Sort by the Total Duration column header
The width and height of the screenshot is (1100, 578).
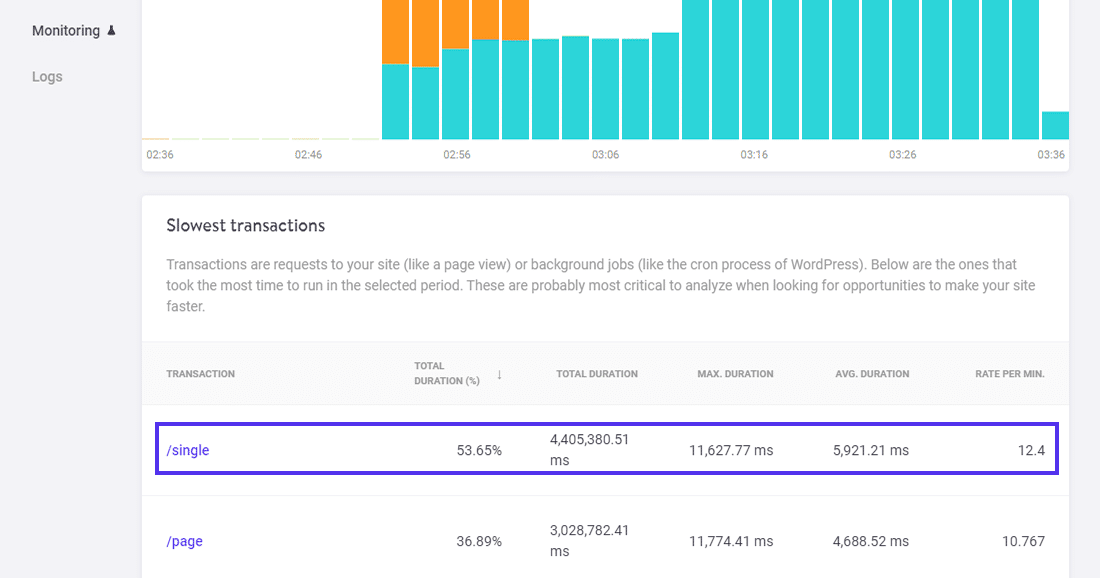click(x=597, y=374)
